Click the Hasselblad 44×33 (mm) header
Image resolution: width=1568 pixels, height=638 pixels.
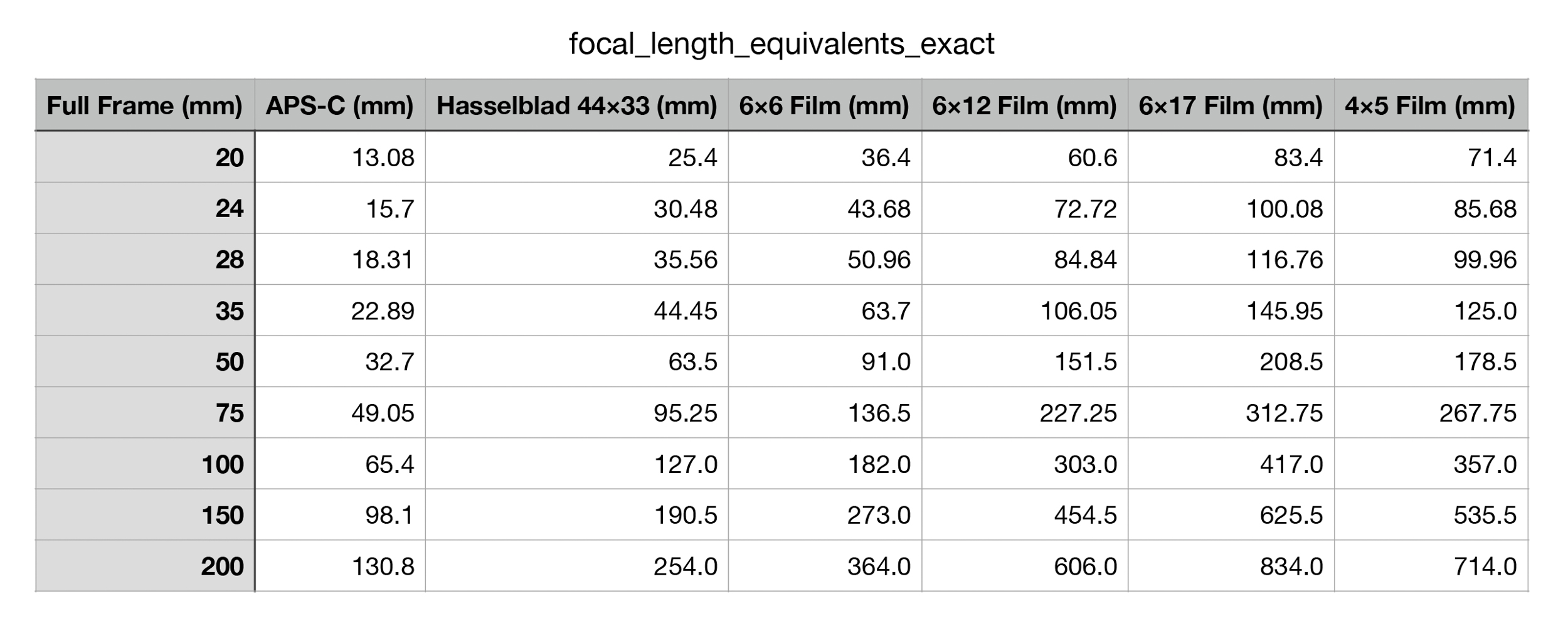click(x=576, y=105)
